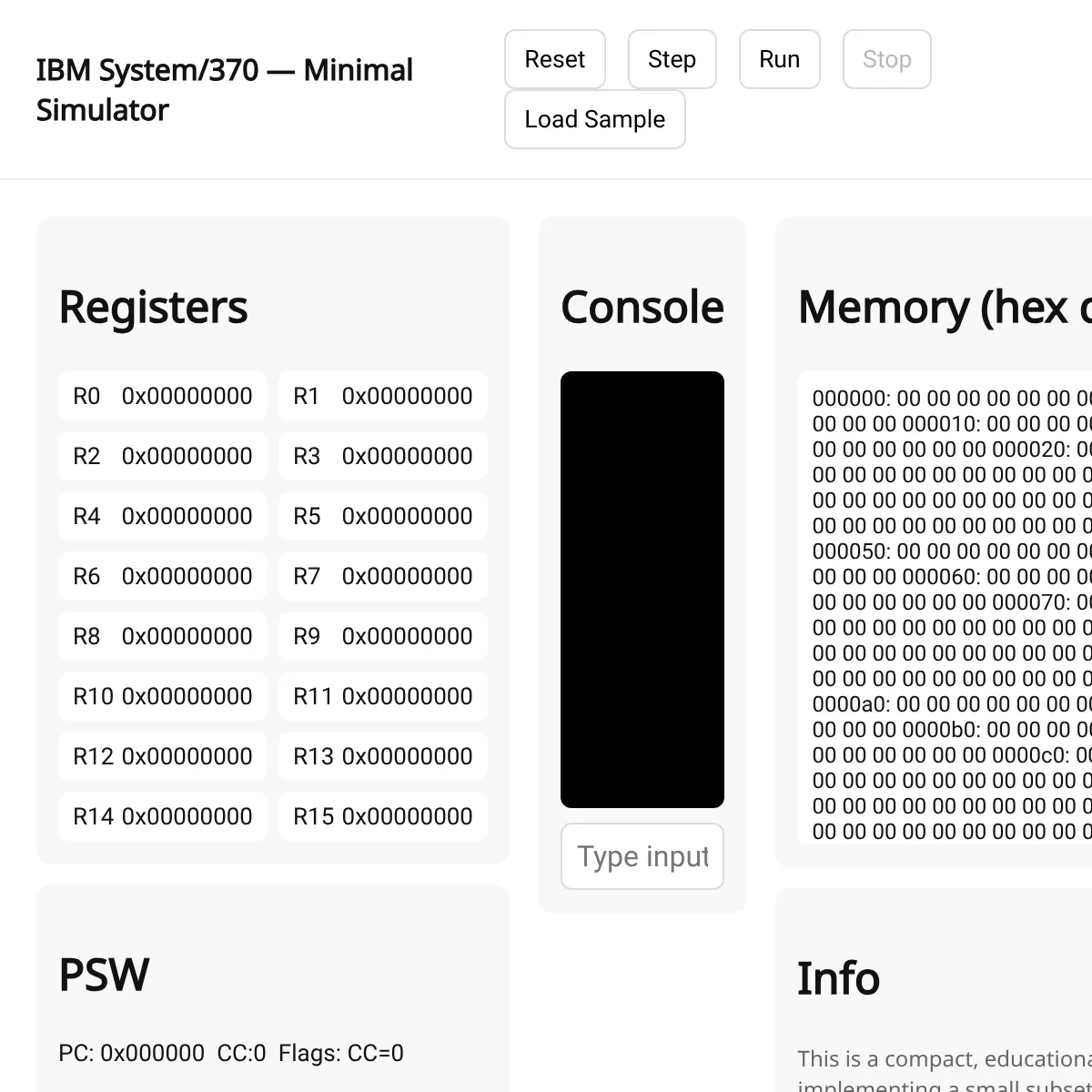Click the R10 register entry
This screenshot has height=1092, width=1092.
click(x=162, y=696)
